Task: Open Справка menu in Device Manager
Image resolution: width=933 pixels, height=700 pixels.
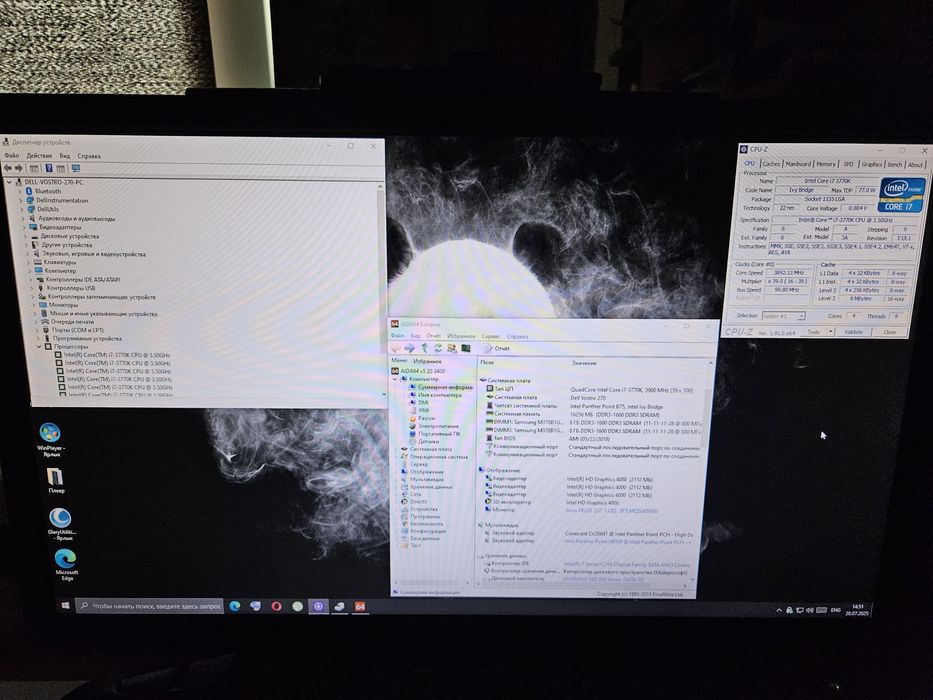Action: pyautogui.click(x=89, y=156)
